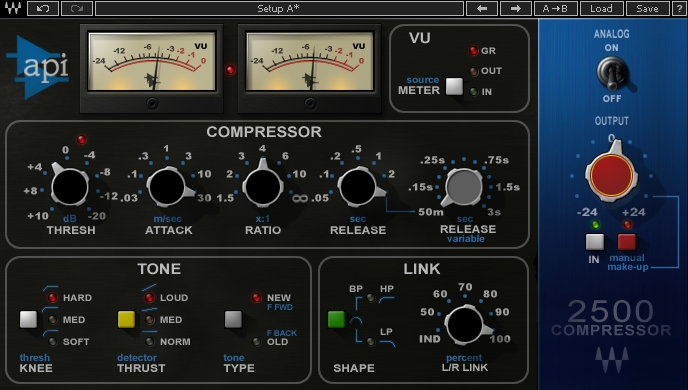Open the help question mark
This screenshot has width=688, height=390.
point(679,8)
